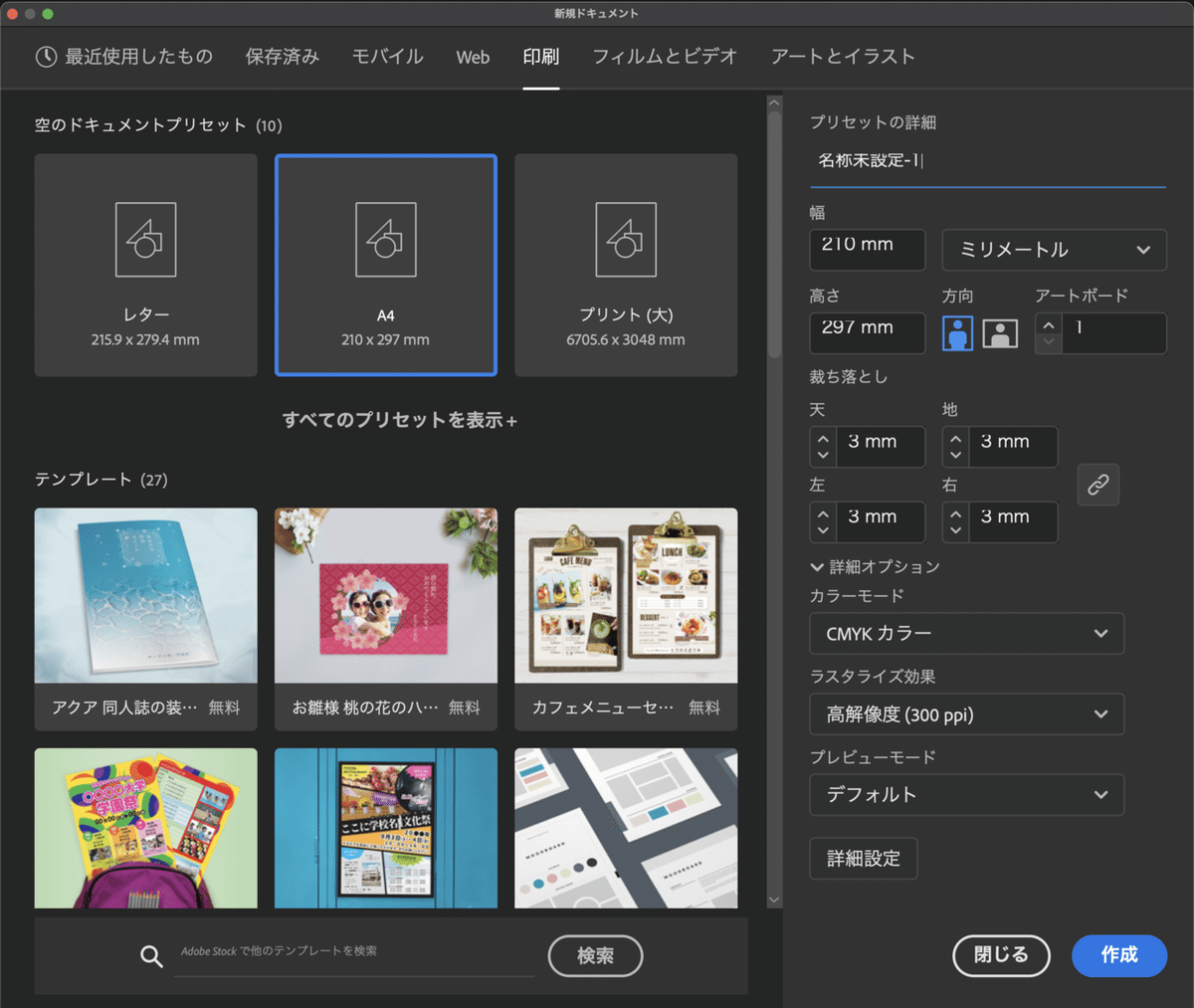
Task: Switch to モバイル tab
Action: (388, 57)
